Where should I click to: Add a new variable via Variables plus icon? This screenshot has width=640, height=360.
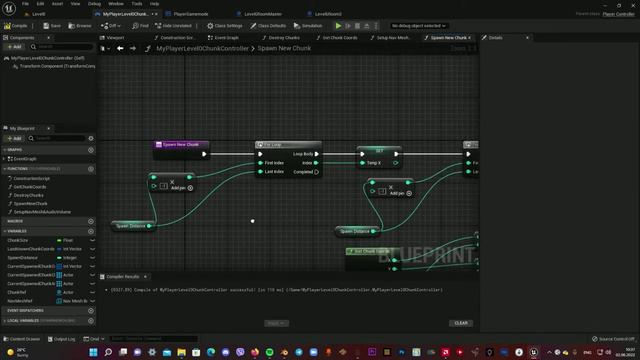pos(91,231)
